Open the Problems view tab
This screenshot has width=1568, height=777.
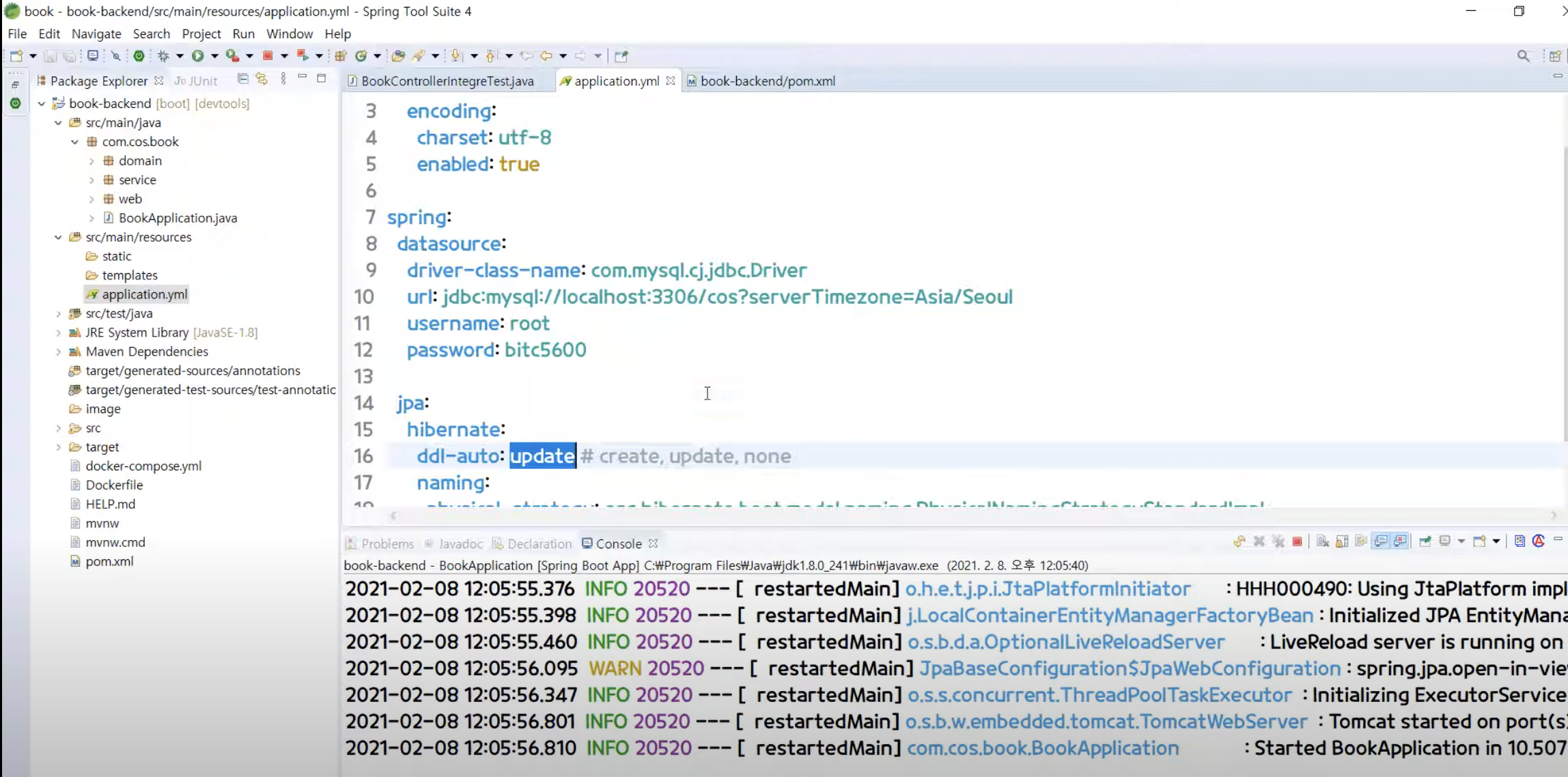pos(387,544)
